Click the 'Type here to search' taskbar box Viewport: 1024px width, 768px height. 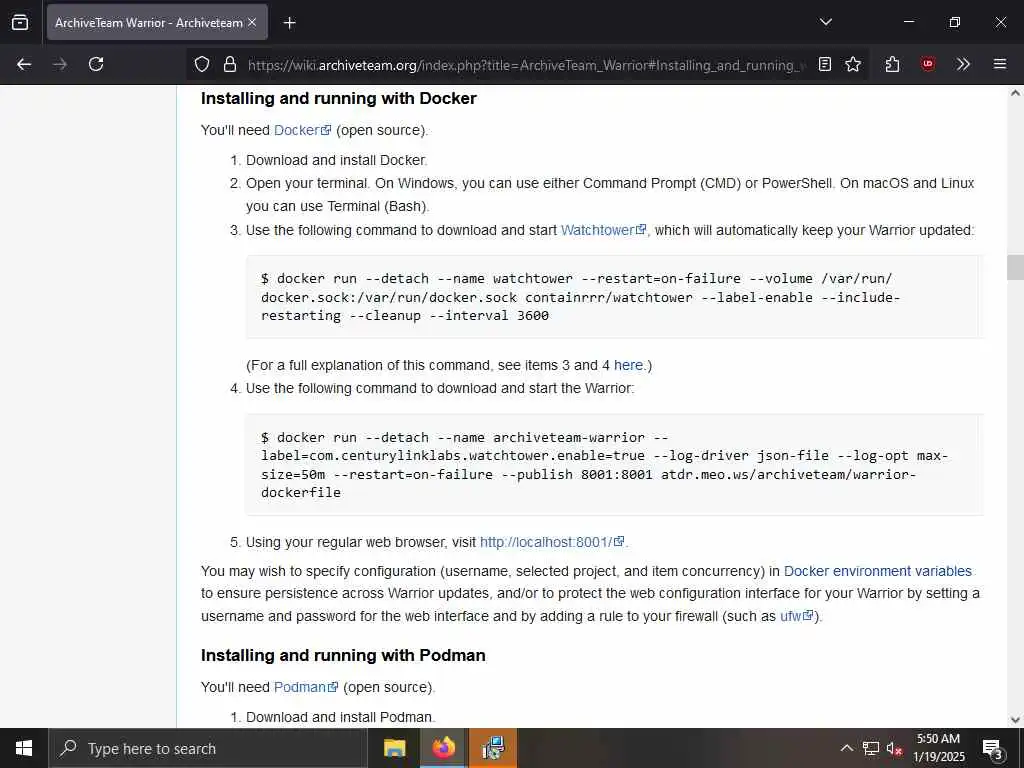click(x=208, y=748)
